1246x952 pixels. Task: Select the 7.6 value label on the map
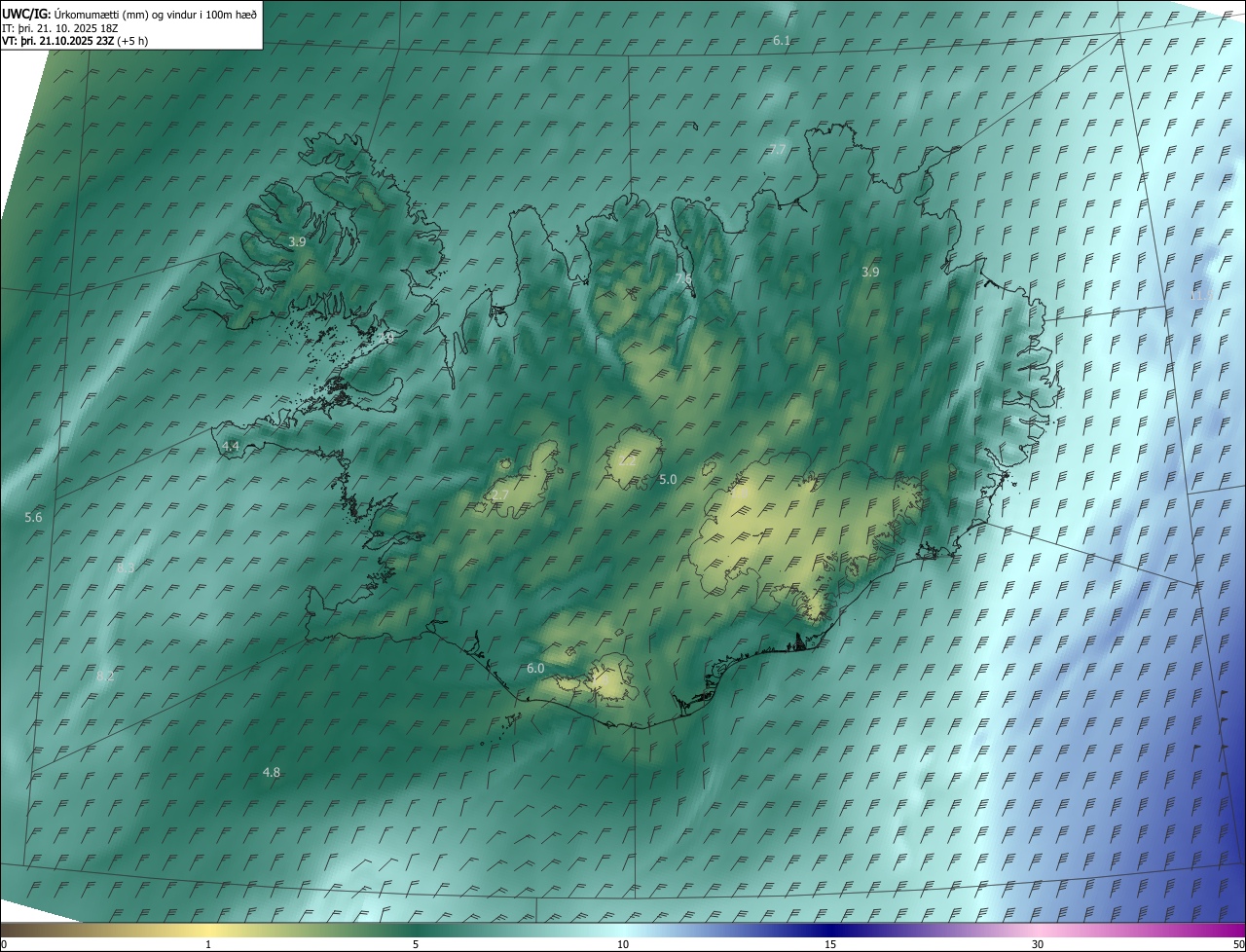pos(683,279)
